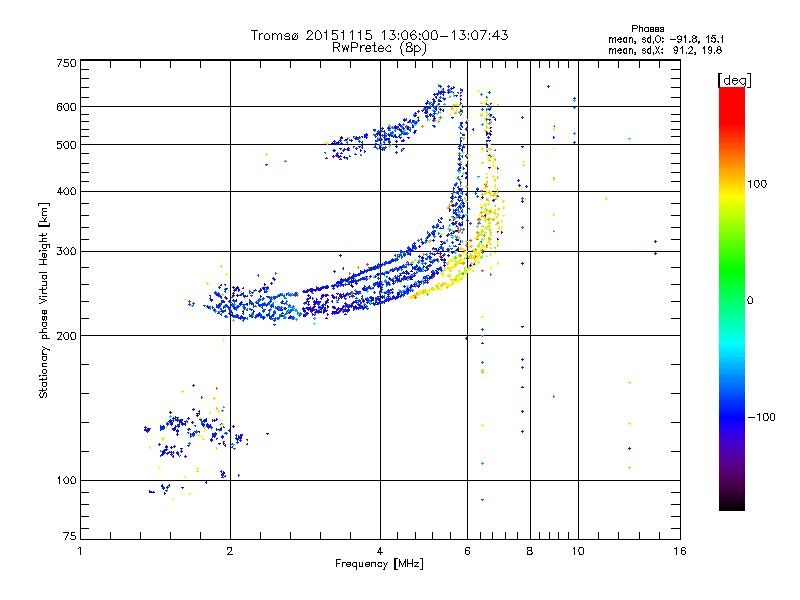Click the y-axis tick label '600'
This screenshot has height=600, width=800.
point(66,107)
